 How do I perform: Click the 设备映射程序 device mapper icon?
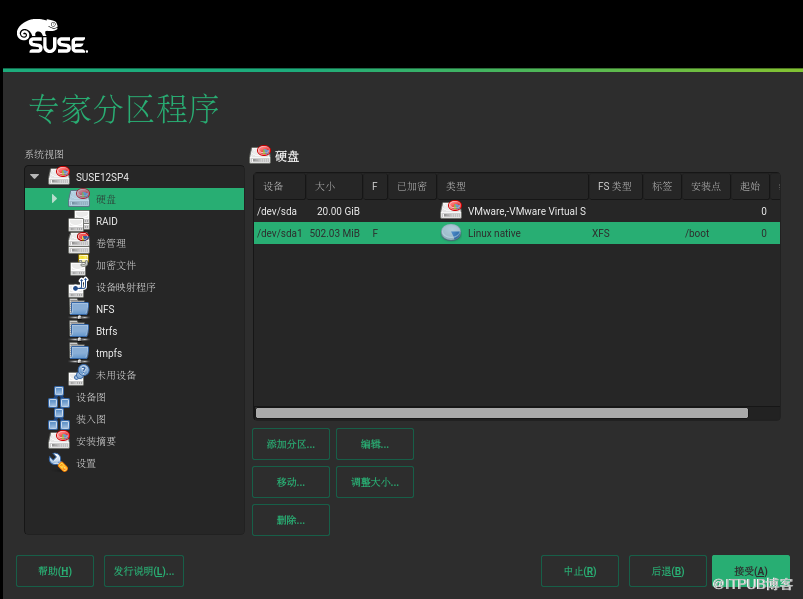79,287
